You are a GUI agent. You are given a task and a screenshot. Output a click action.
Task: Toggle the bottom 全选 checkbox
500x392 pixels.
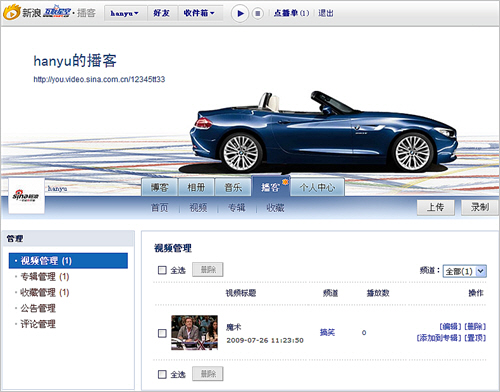pyautogui.click(x=162, y=374)
